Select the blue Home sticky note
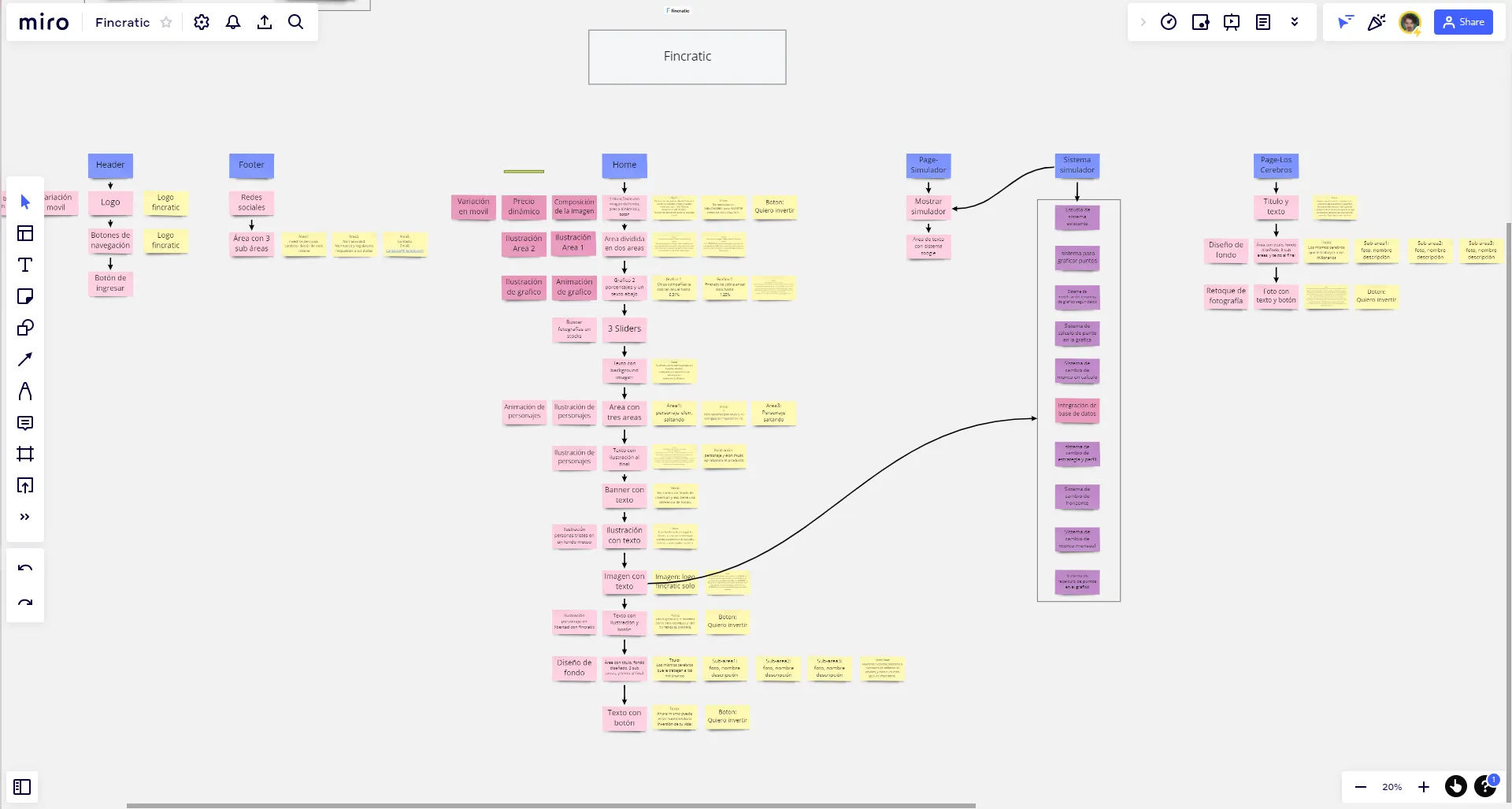This screenshot has width=1512, height=809. [624, 165]
